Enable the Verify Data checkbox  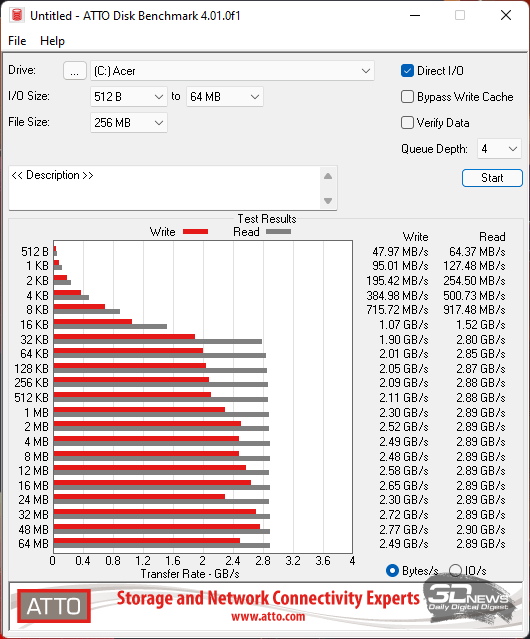407,123
